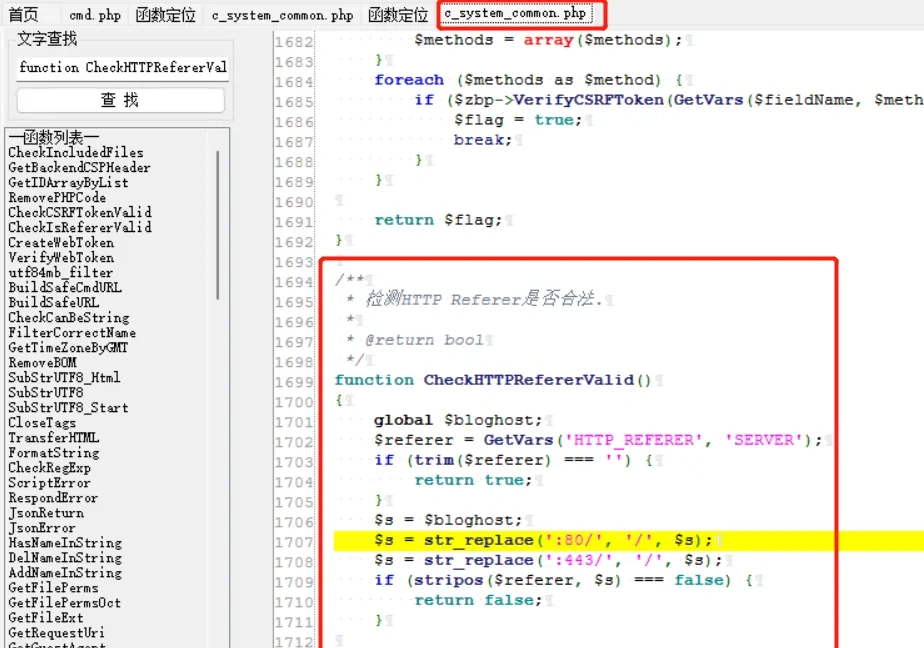Select the second 函数定位 tab

click(x=398, y=15)
